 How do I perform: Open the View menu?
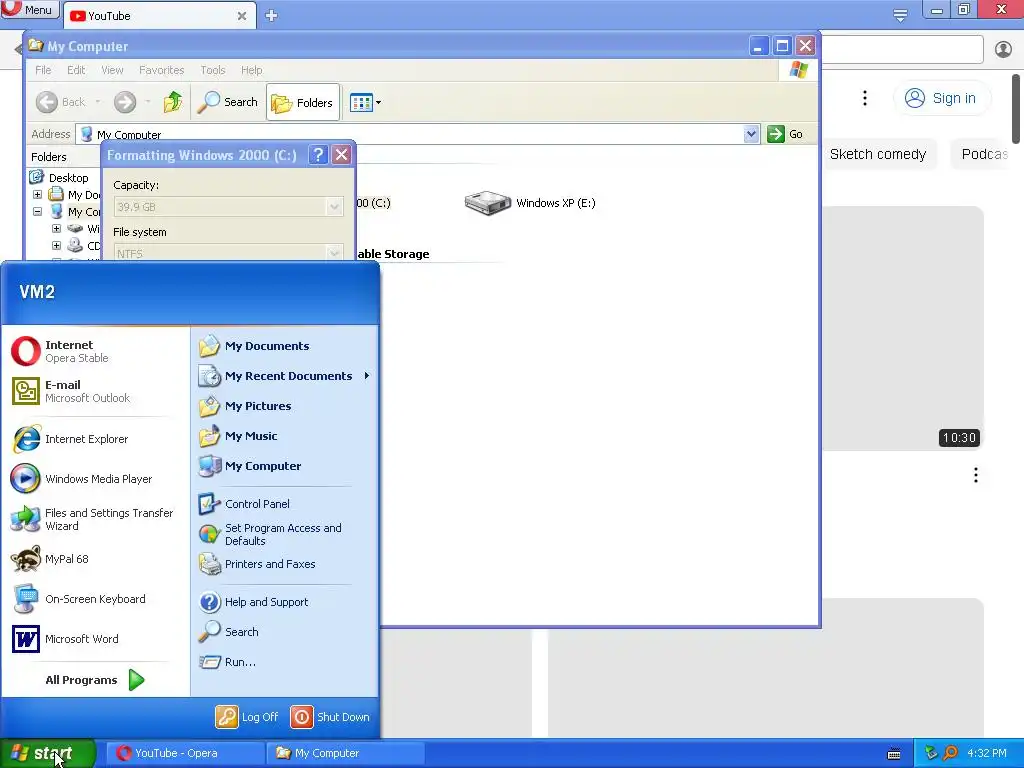pyautogui.click(x=112, y=70)
